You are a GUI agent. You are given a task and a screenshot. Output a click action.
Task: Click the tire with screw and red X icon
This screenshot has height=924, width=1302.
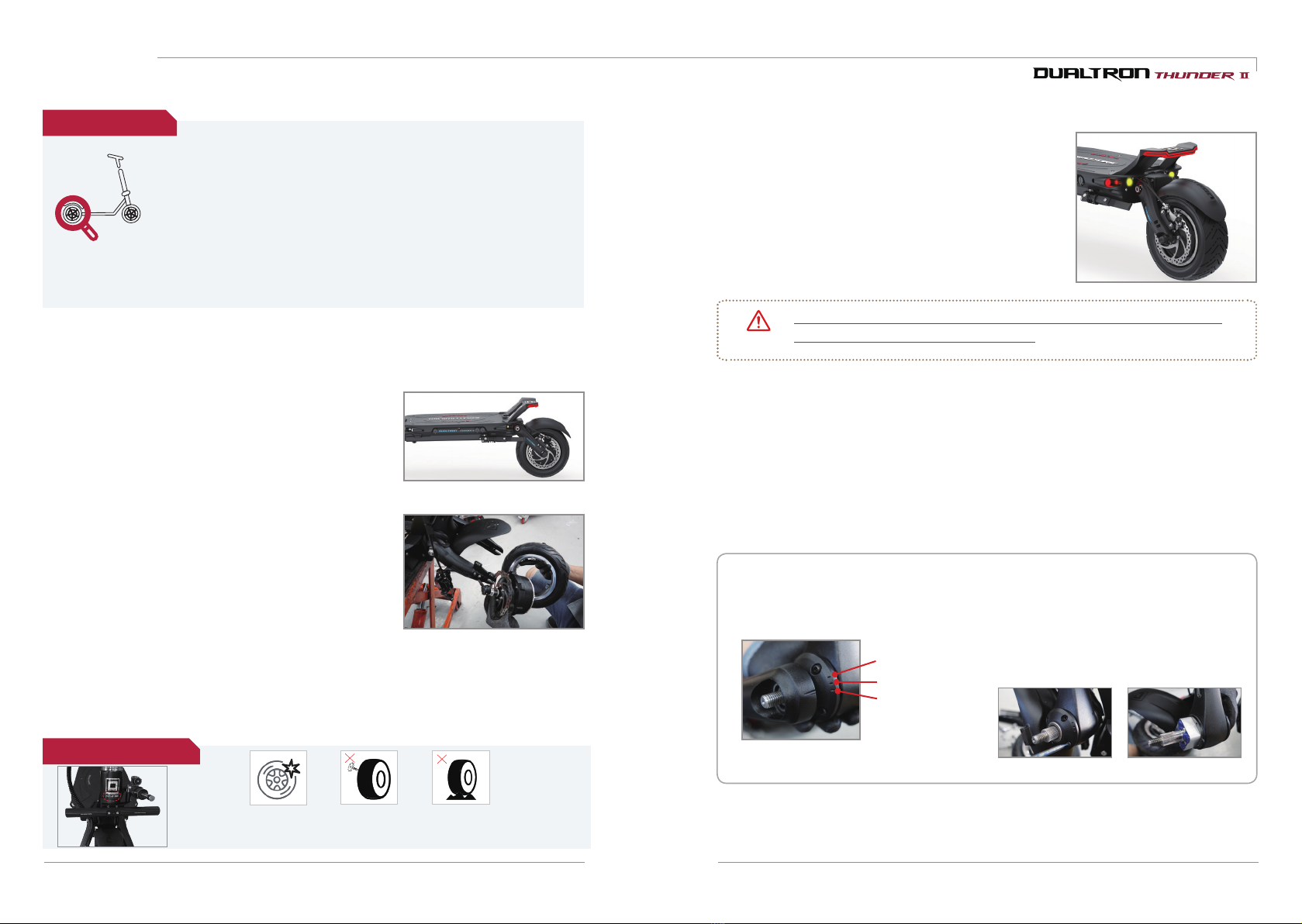click(369, 777)
